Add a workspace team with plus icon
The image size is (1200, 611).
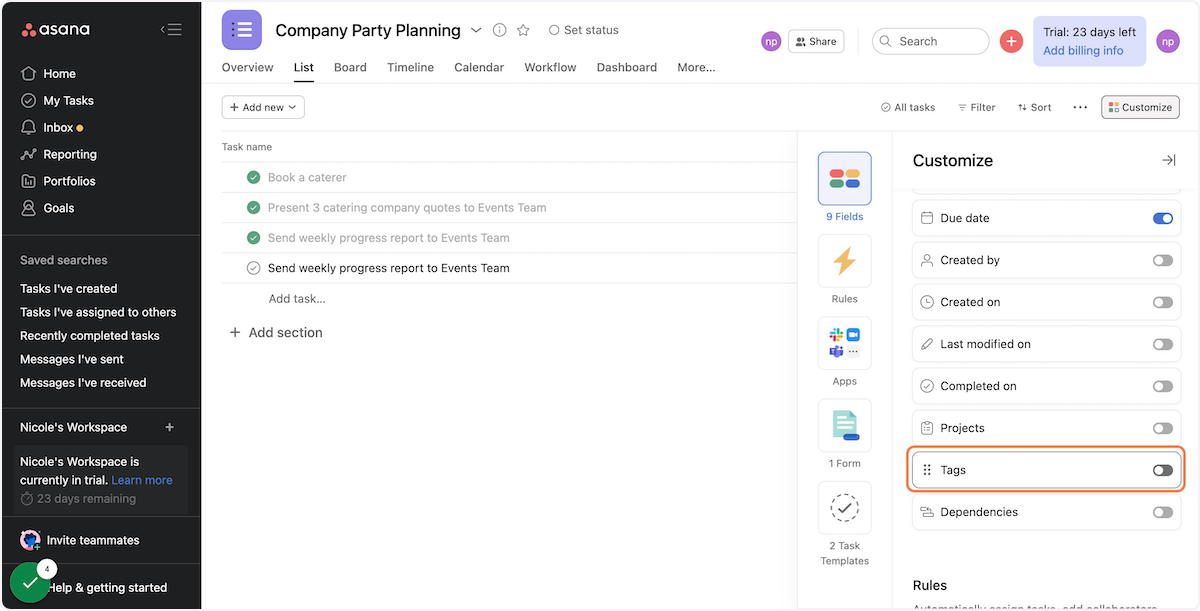pyautogui.click(x=170, y=427)
